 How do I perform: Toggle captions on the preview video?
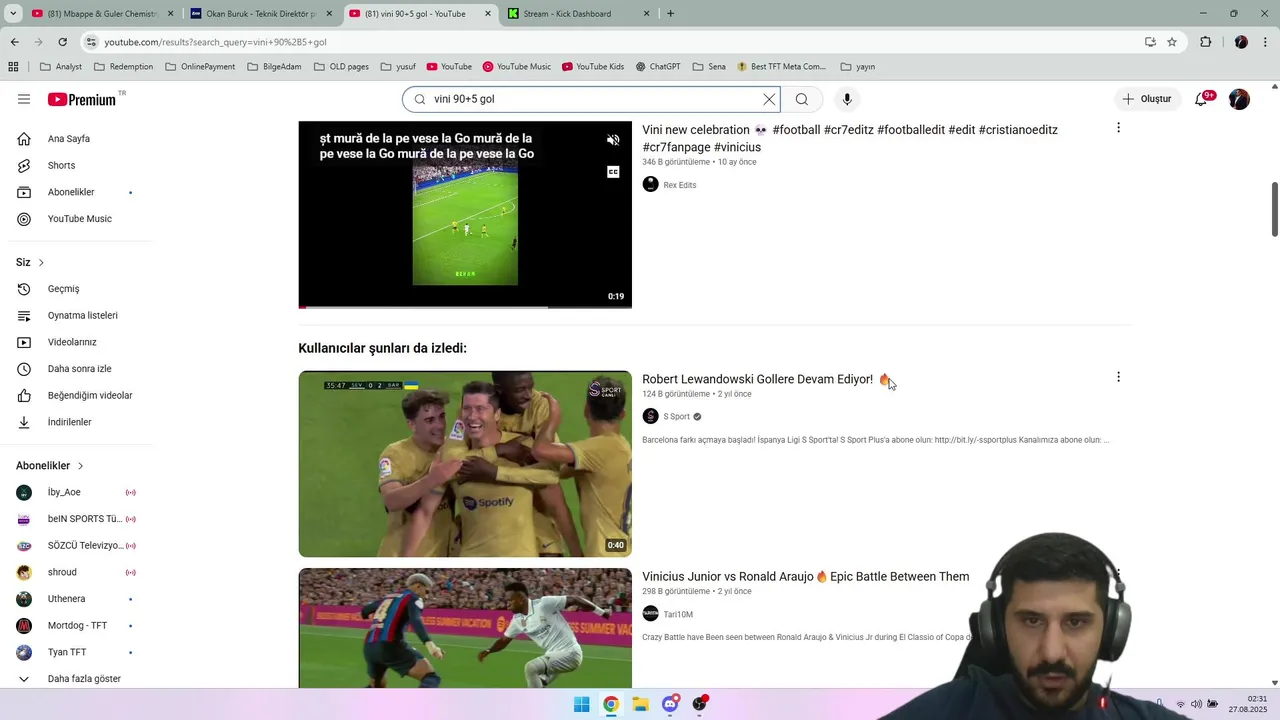tap(613, 172)
